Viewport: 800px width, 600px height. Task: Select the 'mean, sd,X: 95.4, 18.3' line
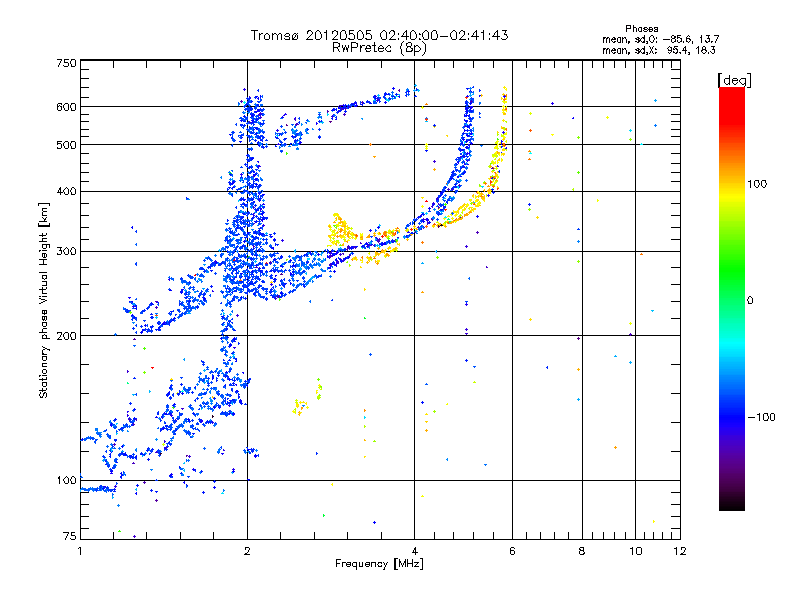[659, 50]
